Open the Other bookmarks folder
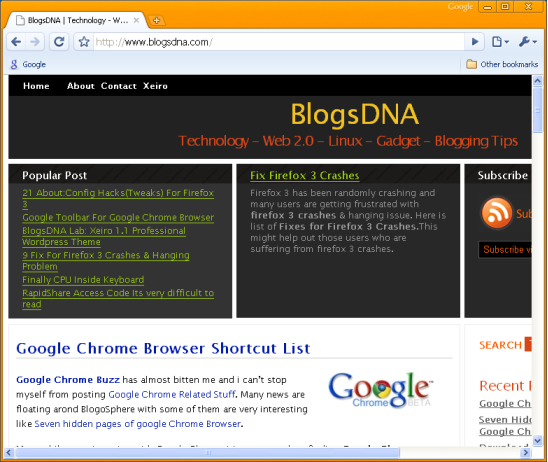548x462 pixels. pyautogui.click(x=502, y=64)
